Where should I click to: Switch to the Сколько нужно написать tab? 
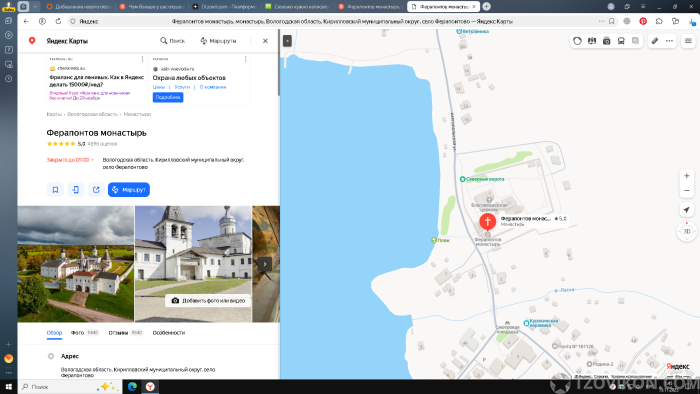coord(297,7)
